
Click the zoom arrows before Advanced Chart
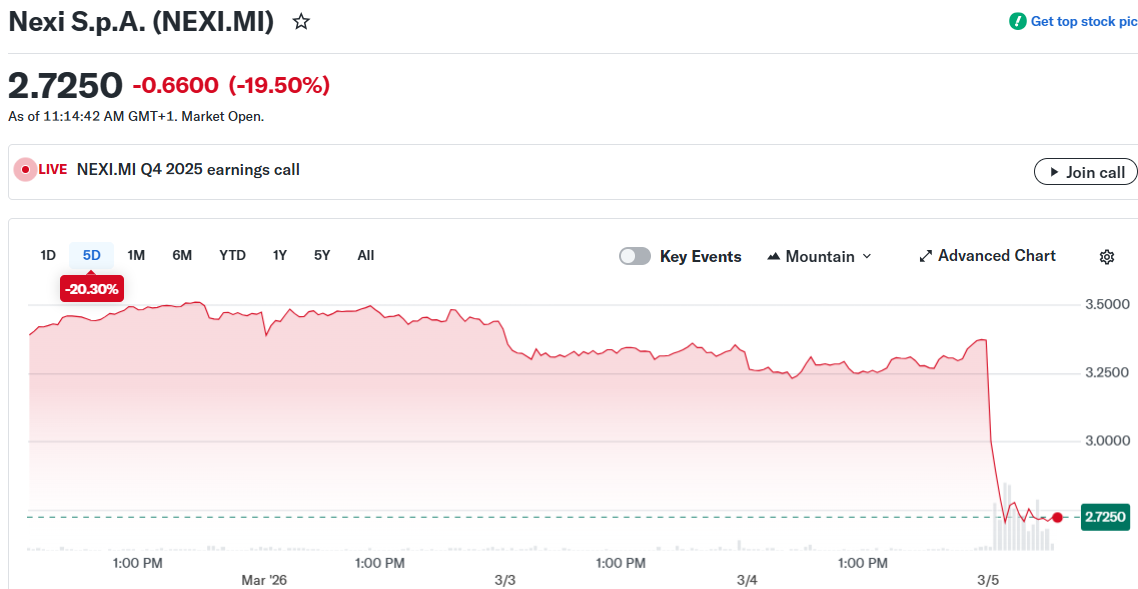click(924, 255)
